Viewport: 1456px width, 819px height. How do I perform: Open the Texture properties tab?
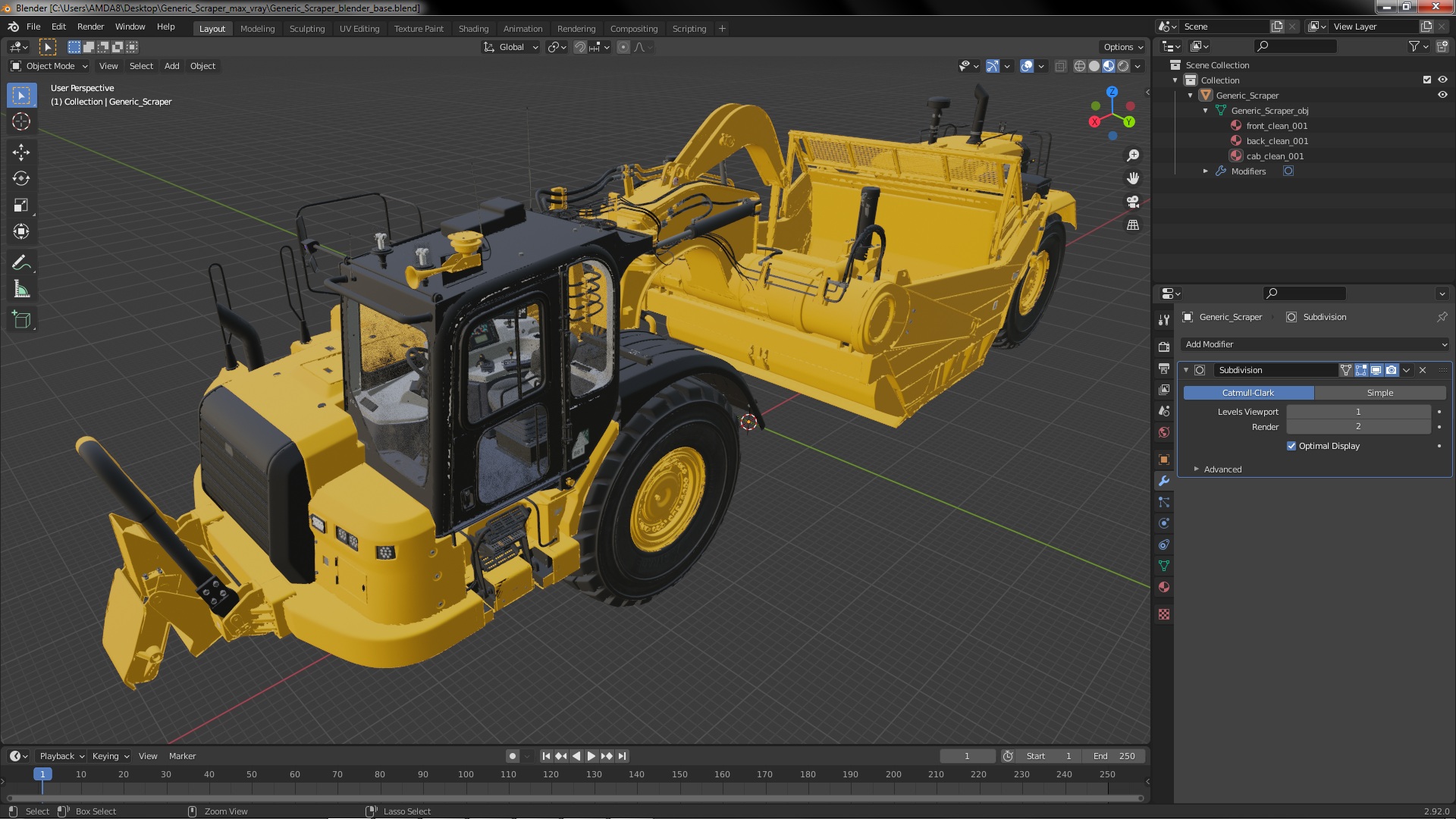(1164, 614)
